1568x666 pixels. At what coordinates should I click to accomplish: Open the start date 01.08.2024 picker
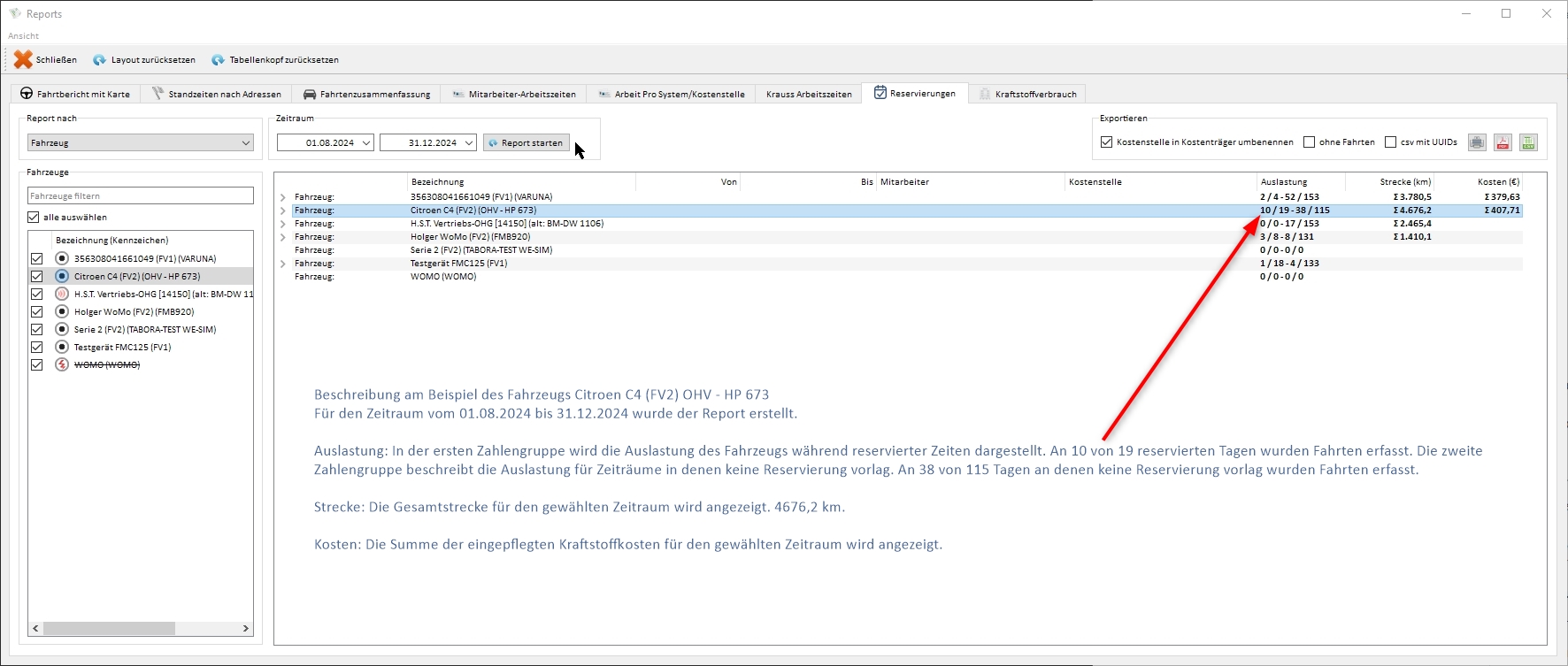(x=365, y=143)
